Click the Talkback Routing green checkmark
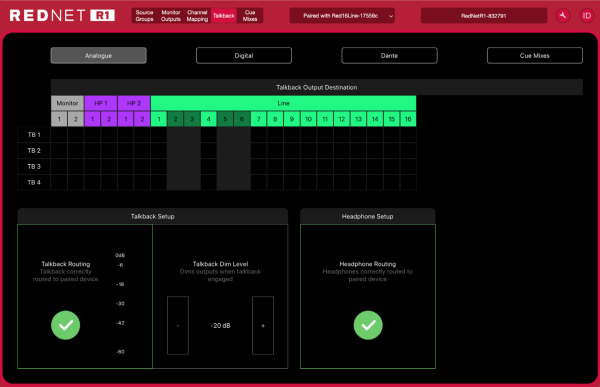 (x=65, y=325)
